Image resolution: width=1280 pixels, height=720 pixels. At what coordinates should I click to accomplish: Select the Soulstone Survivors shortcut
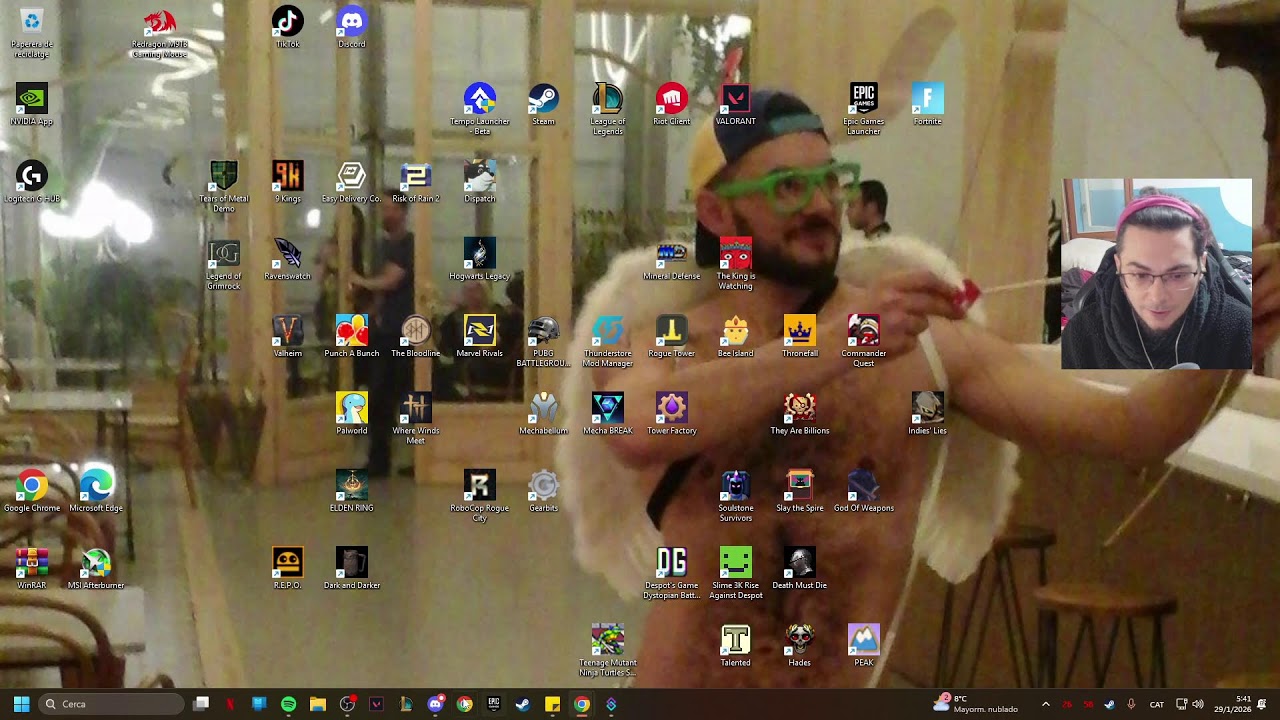(x=736, y=495)
